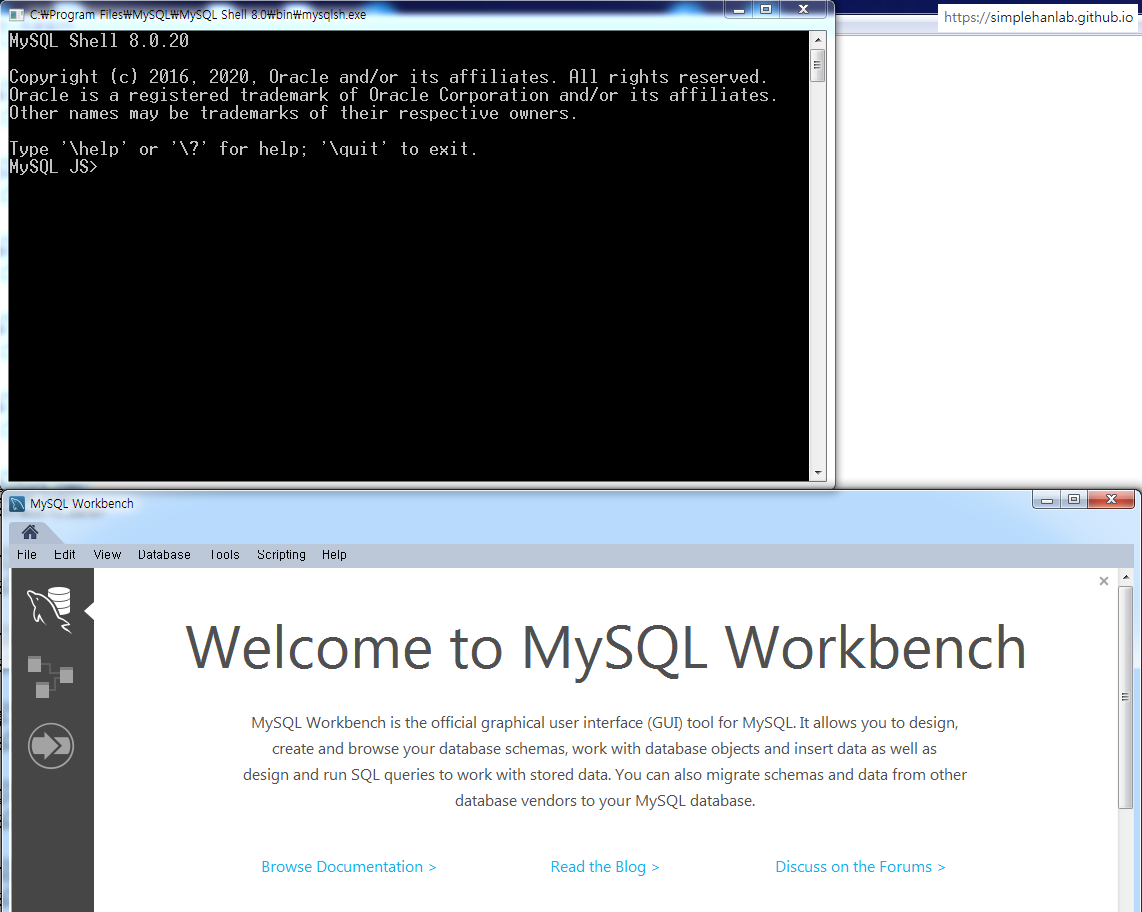Image resolution: width=1142 pixels, height=912 pixels.
Task: Dismiss the Workbench welcome panel
Action: (1103, 581)
